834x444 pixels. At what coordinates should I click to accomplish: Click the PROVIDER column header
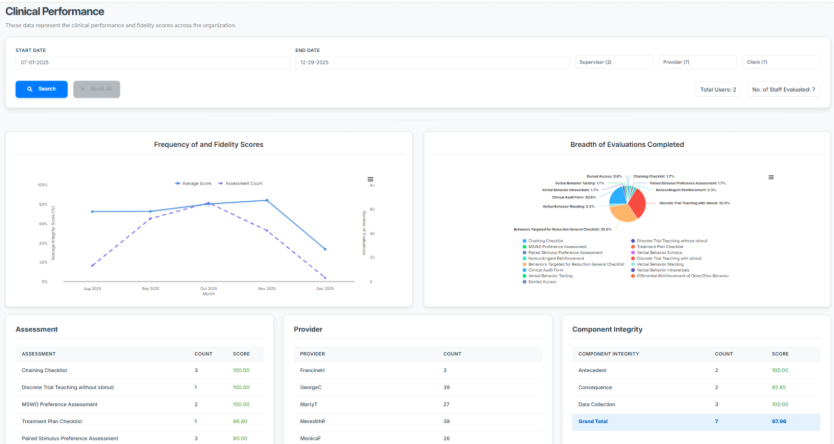pos(312,354)
